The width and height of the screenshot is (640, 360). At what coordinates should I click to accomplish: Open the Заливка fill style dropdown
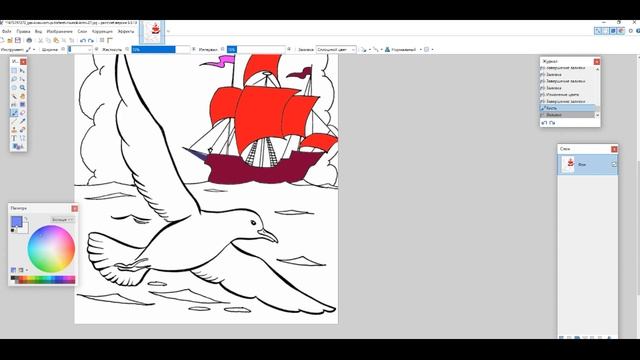coord(336,49)
